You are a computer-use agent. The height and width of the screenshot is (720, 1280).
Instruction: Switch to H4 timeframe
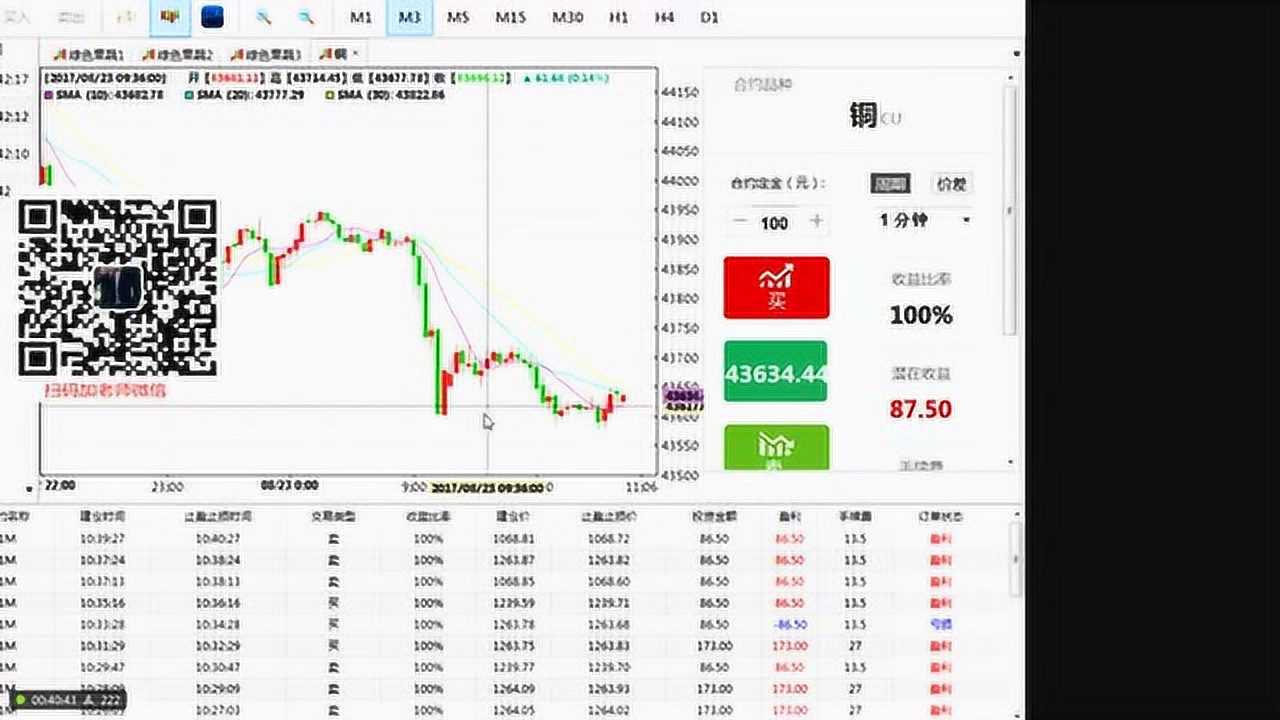point(664,17)
